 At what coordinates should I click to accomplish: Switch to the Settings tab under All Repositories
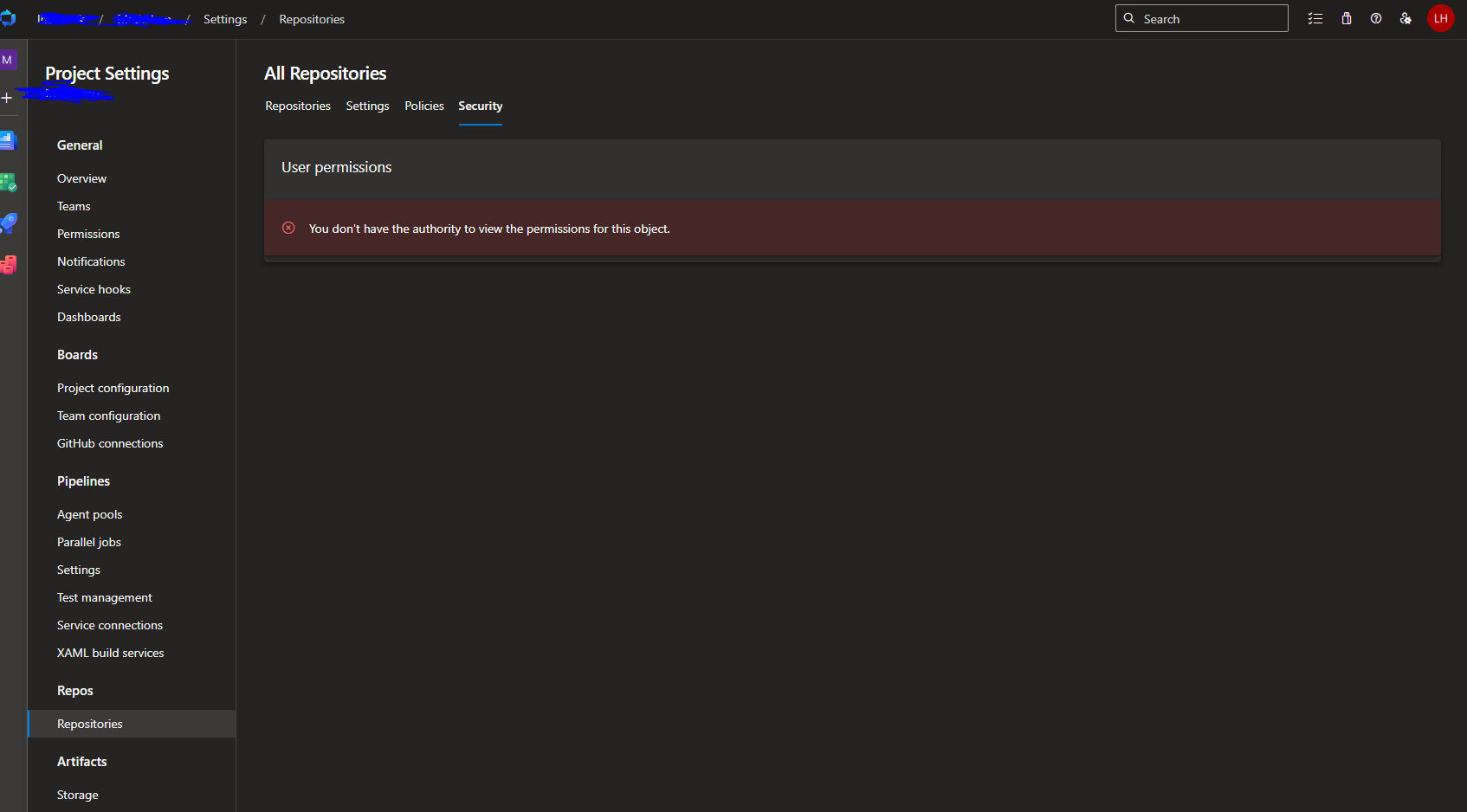point(367,106)
